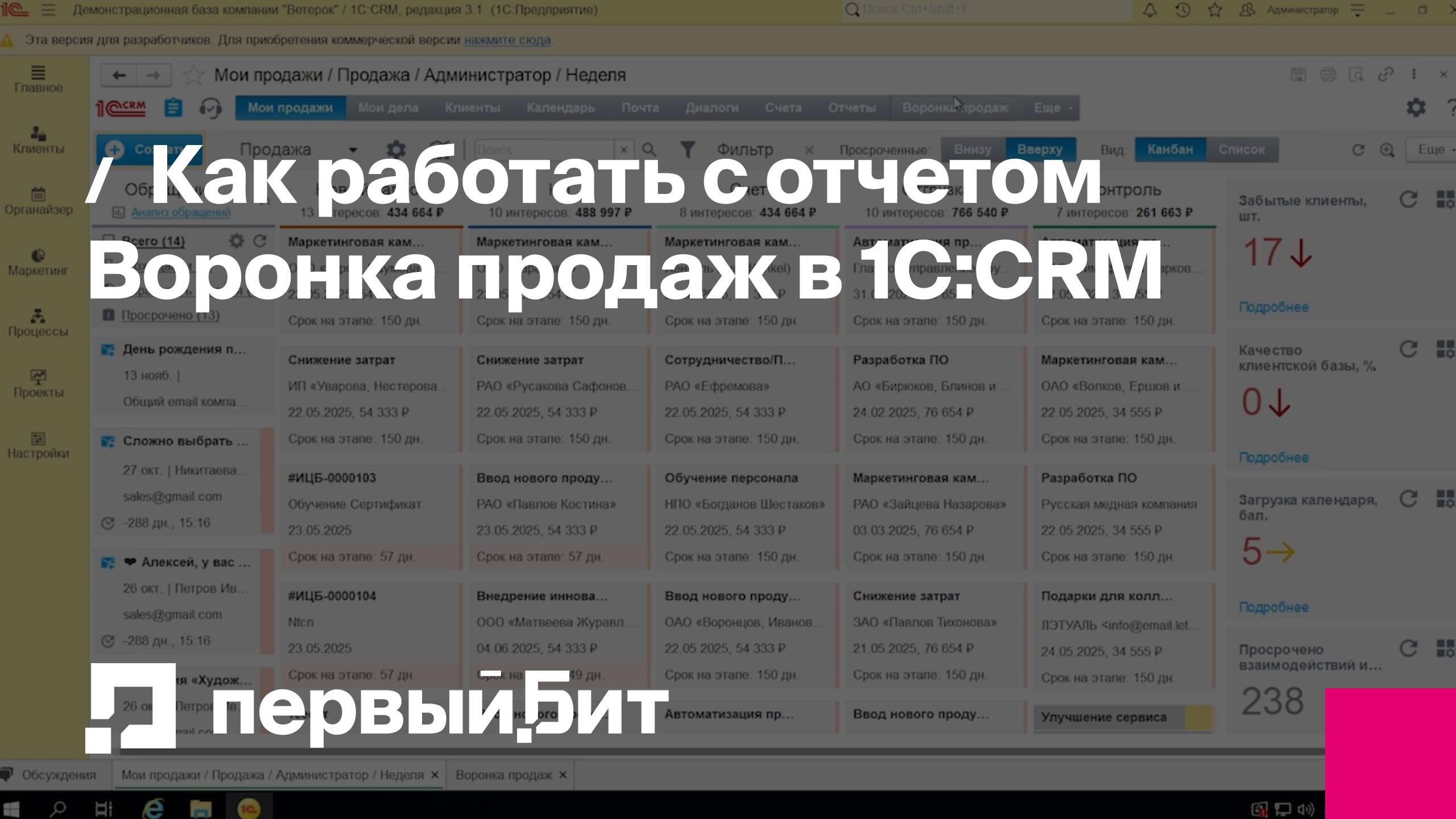
Task: Click the funnel Фильтр icon
Action: 688,150
